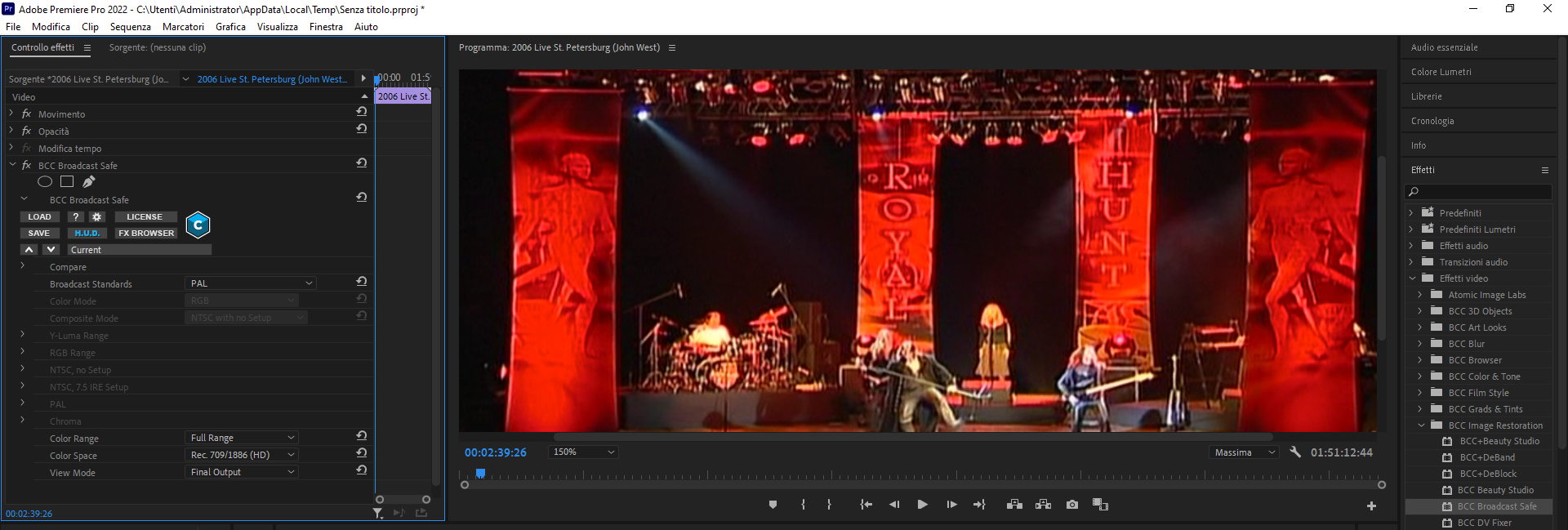The image size is (1568, 530).
Task: Step forward one frame
Action: click(951, 505)
